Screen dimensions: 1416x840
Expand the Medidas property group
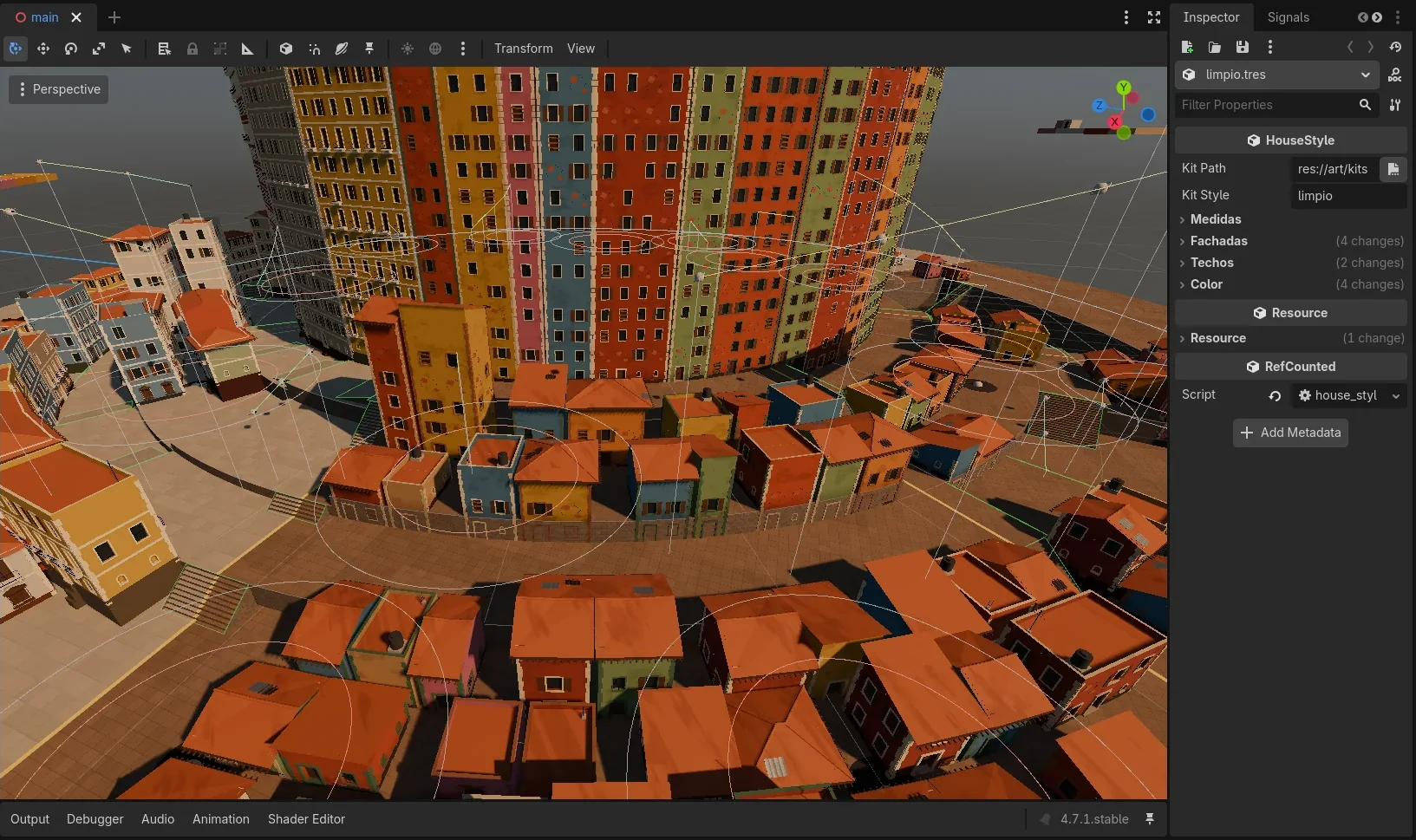(x=1290, y=219)
